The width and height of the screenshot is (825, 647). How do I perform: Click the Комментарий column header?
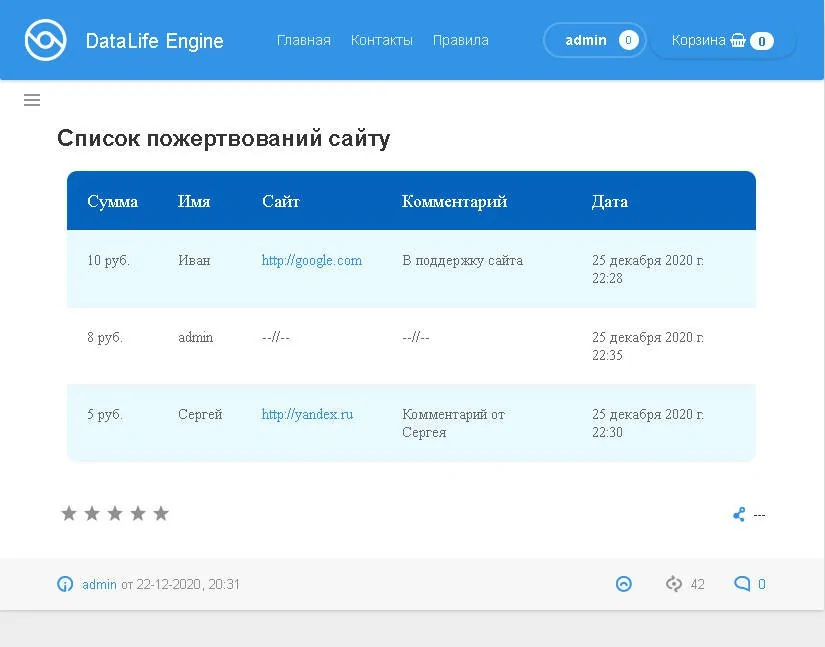455,201
